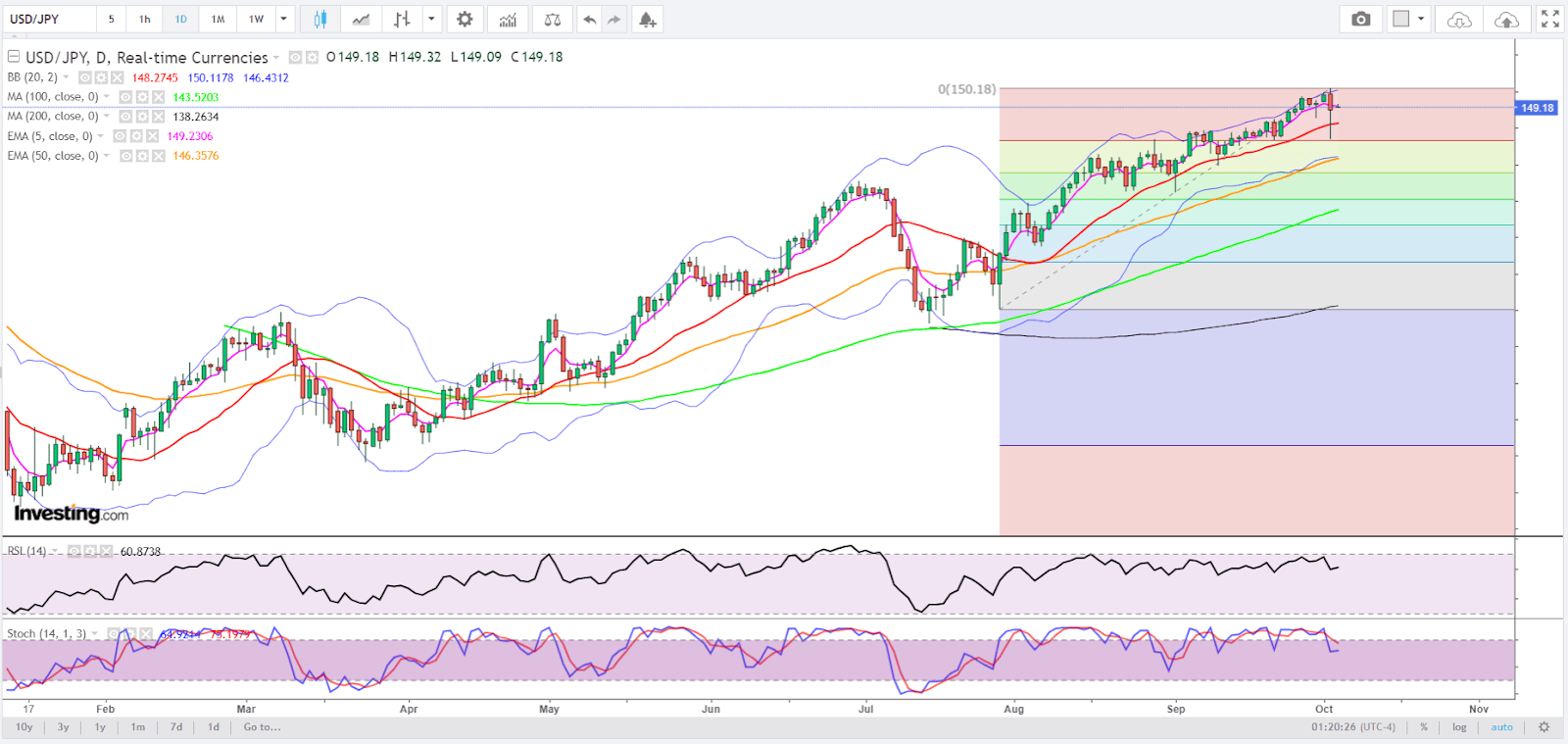Expand chart style options dropdown

[431, 19]
